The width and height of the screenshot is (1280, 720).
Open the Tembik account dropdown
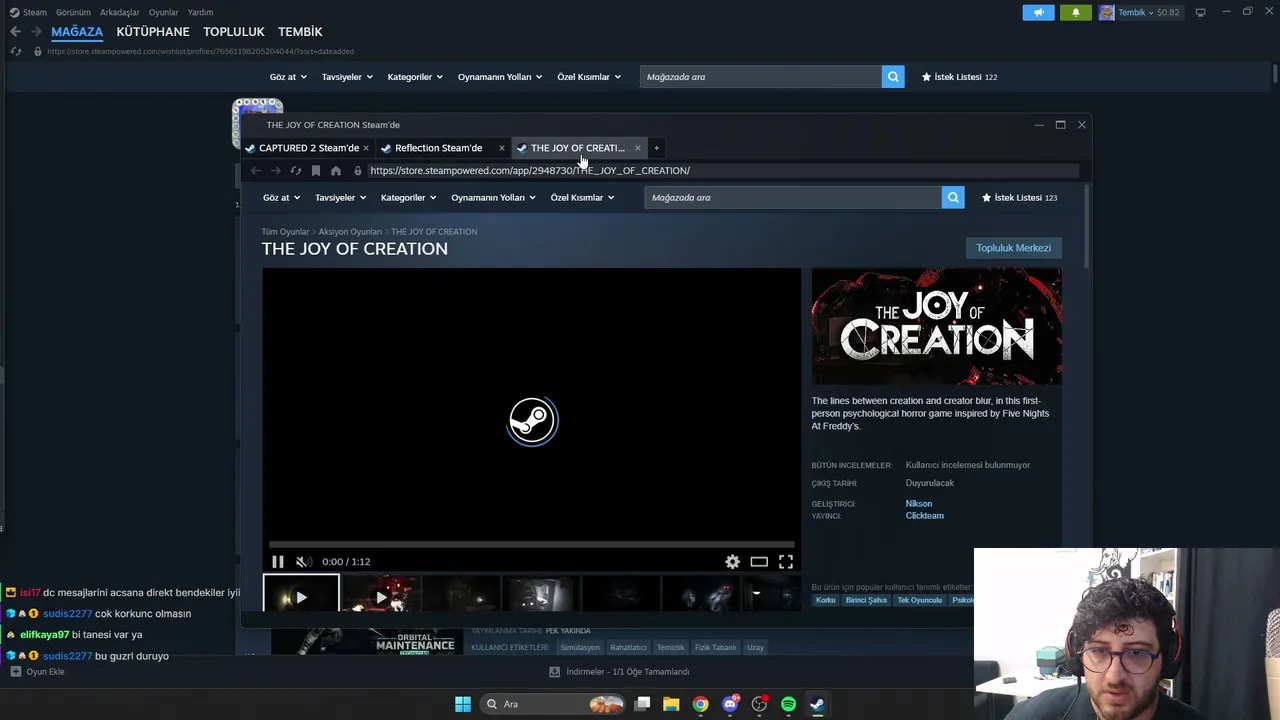1140,12
